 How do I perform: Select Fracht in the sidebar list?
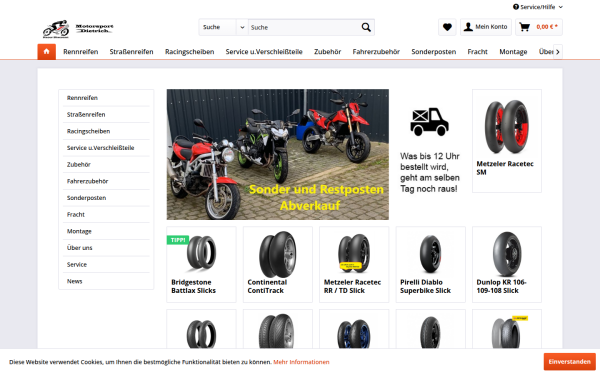pyautogui.click(x=106, y=214)
